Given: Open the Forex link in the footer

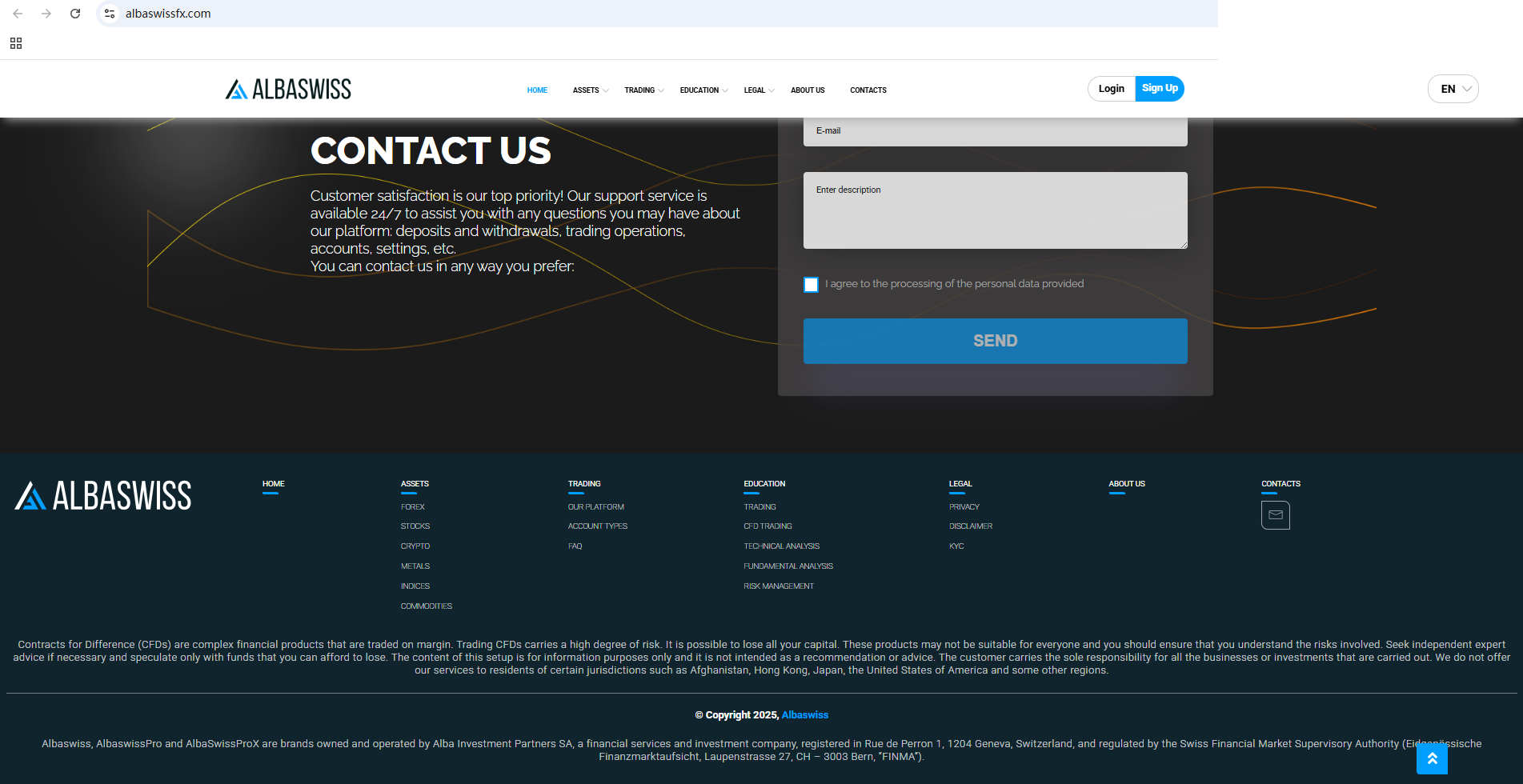Looking at the screenshot, I should tap(413, 507).
